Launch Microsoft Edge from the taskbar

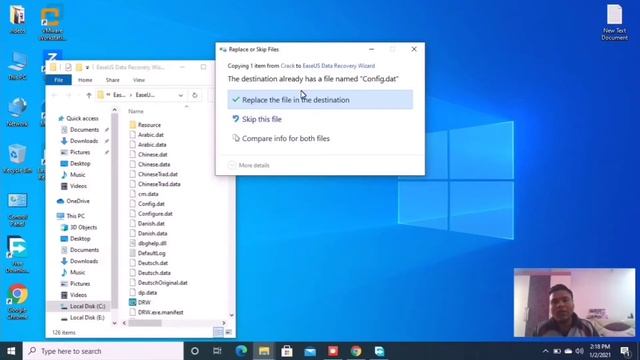[x=241, y=351]
